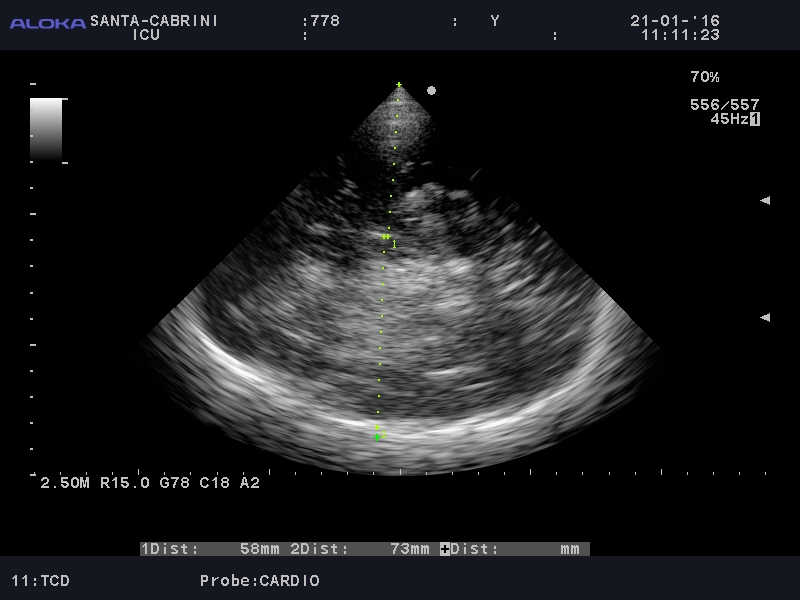The width and height of the screenshot is (800, 600).
Task: Click the lower focus arrow on right edge
Action: [x=765, y=317]
